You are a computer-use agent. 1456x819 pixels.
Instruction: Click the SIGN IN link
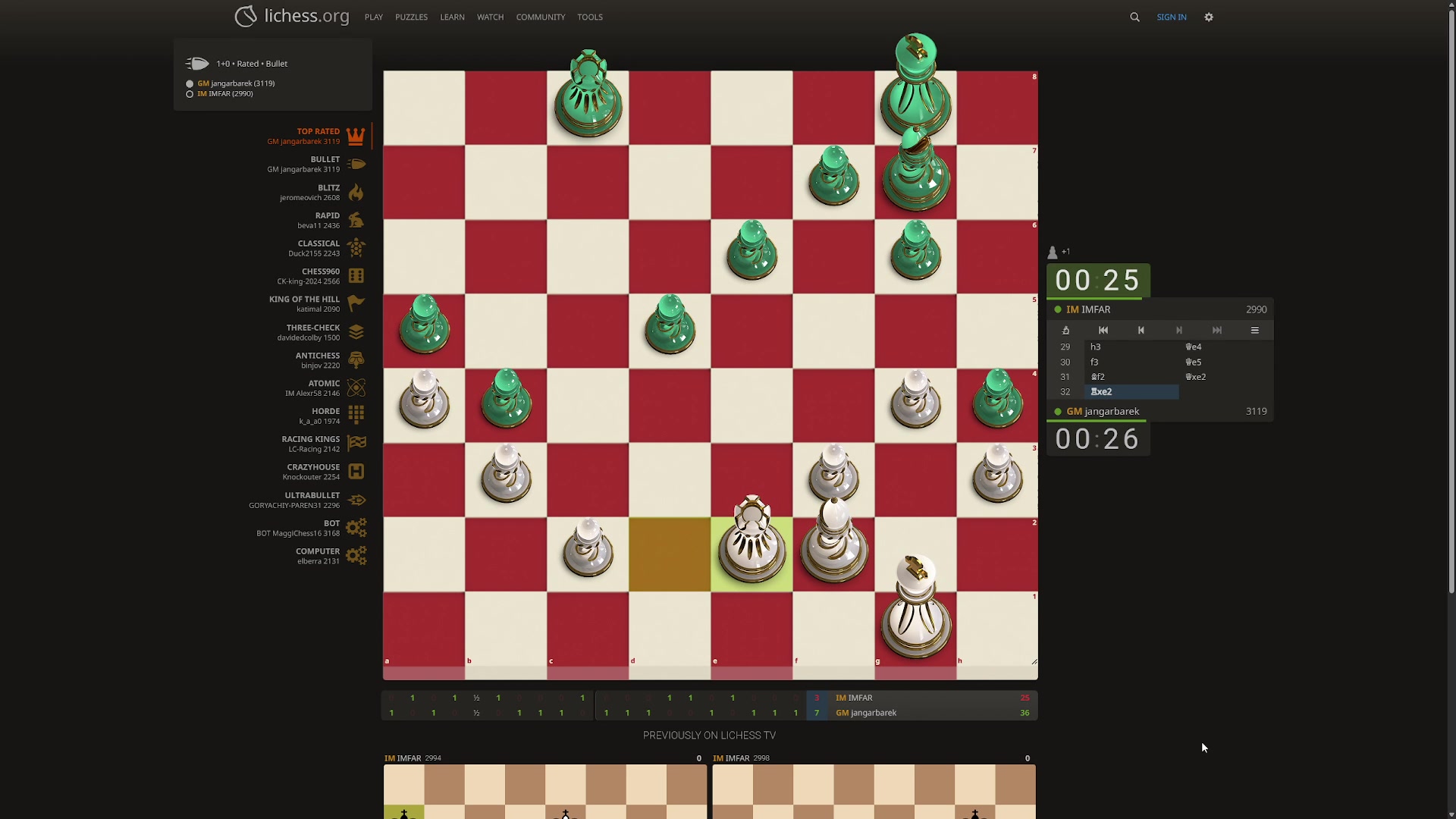click(1171, 17)
